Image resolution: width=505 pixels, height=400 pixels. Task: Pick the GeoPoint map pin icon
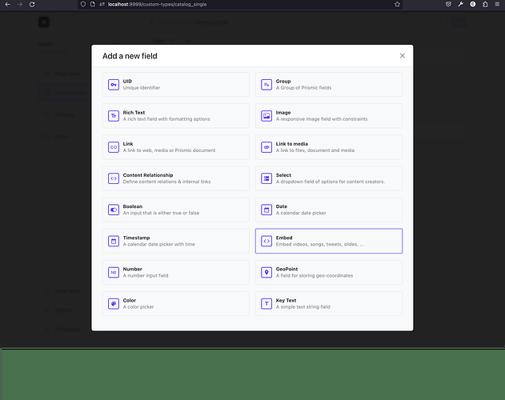coord(266,272)
